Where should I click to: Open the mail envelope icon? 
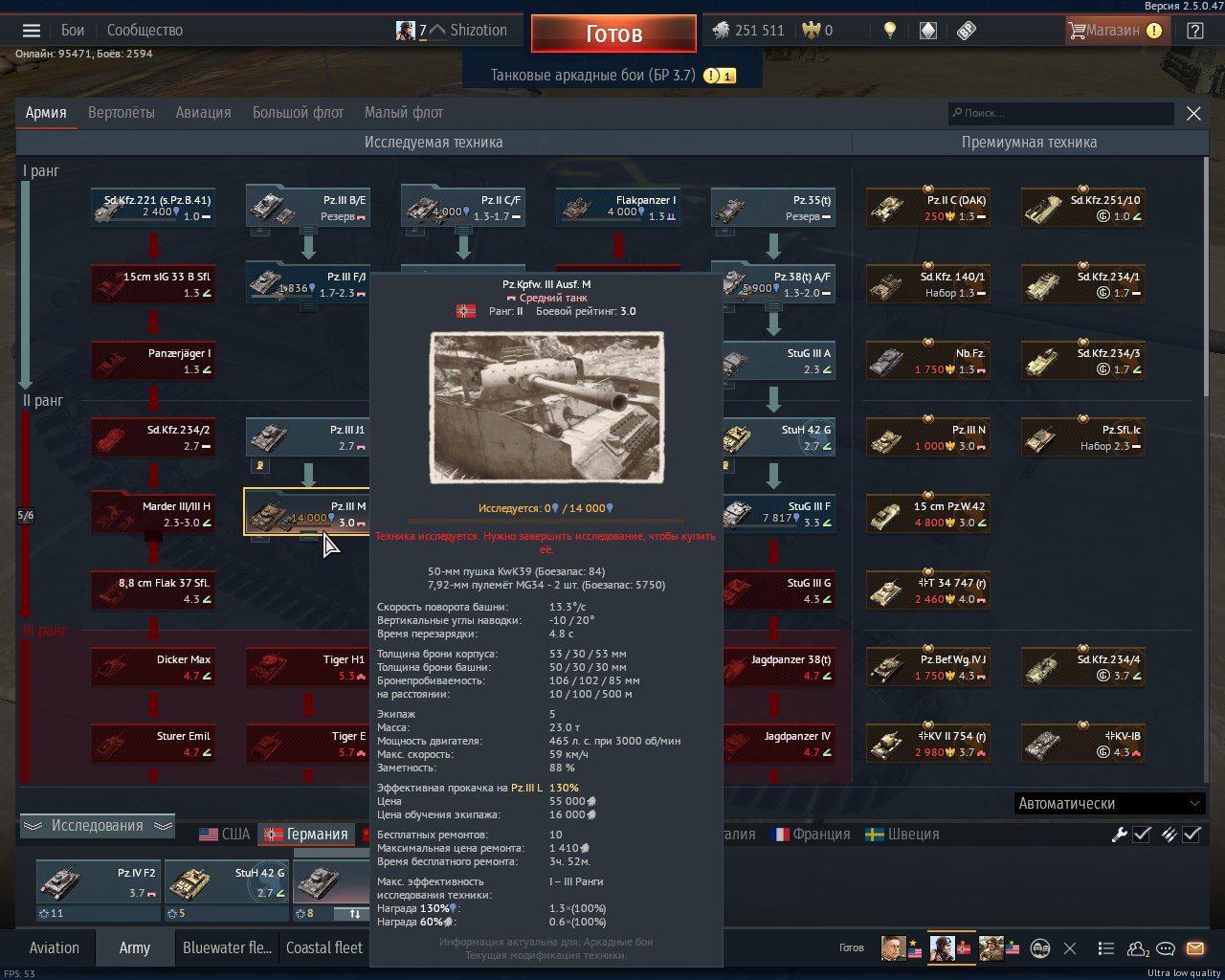[x=1195, y=948]
